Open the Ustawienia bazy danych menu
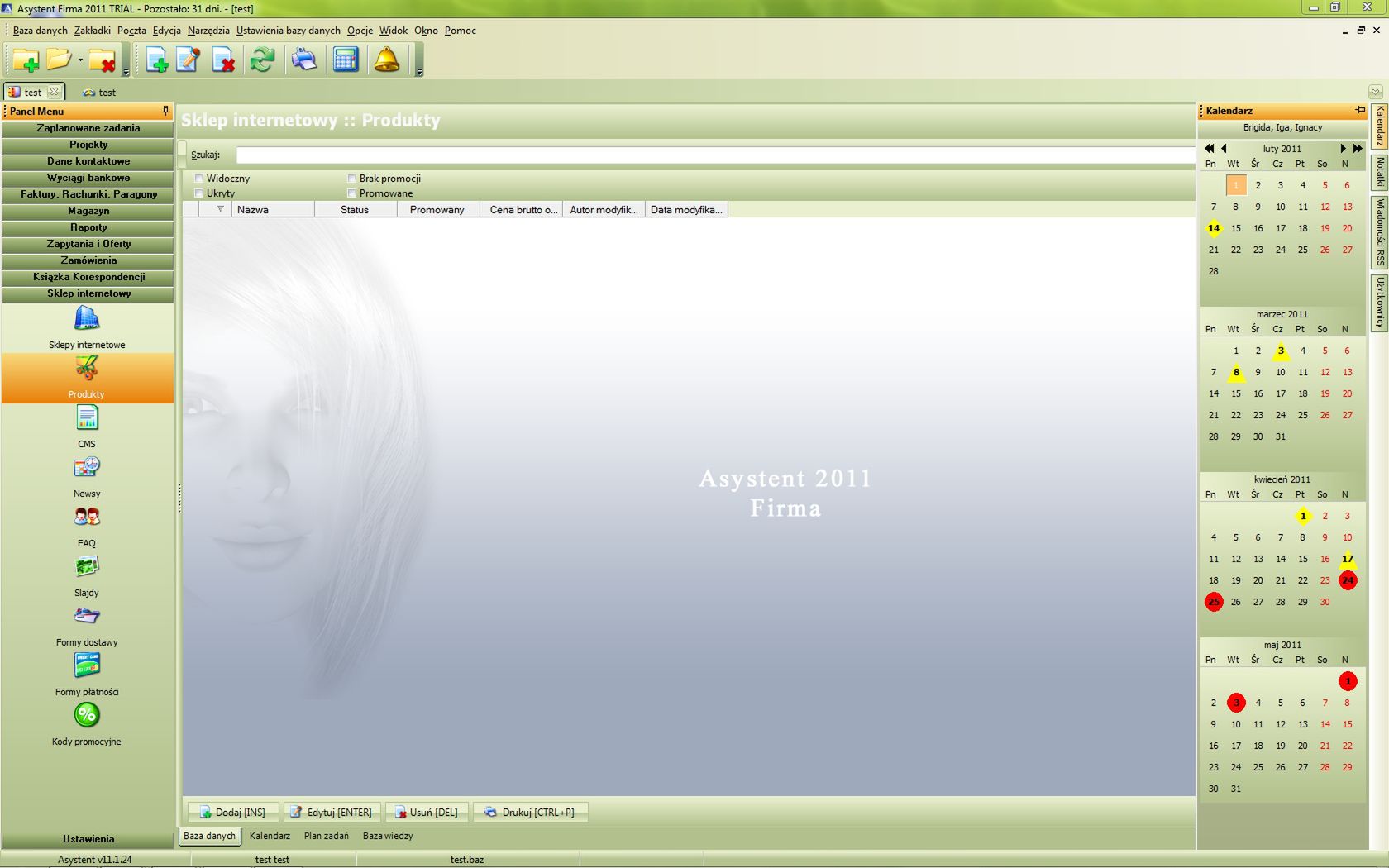Screen dimensions: 1389x868 [288, 31]
